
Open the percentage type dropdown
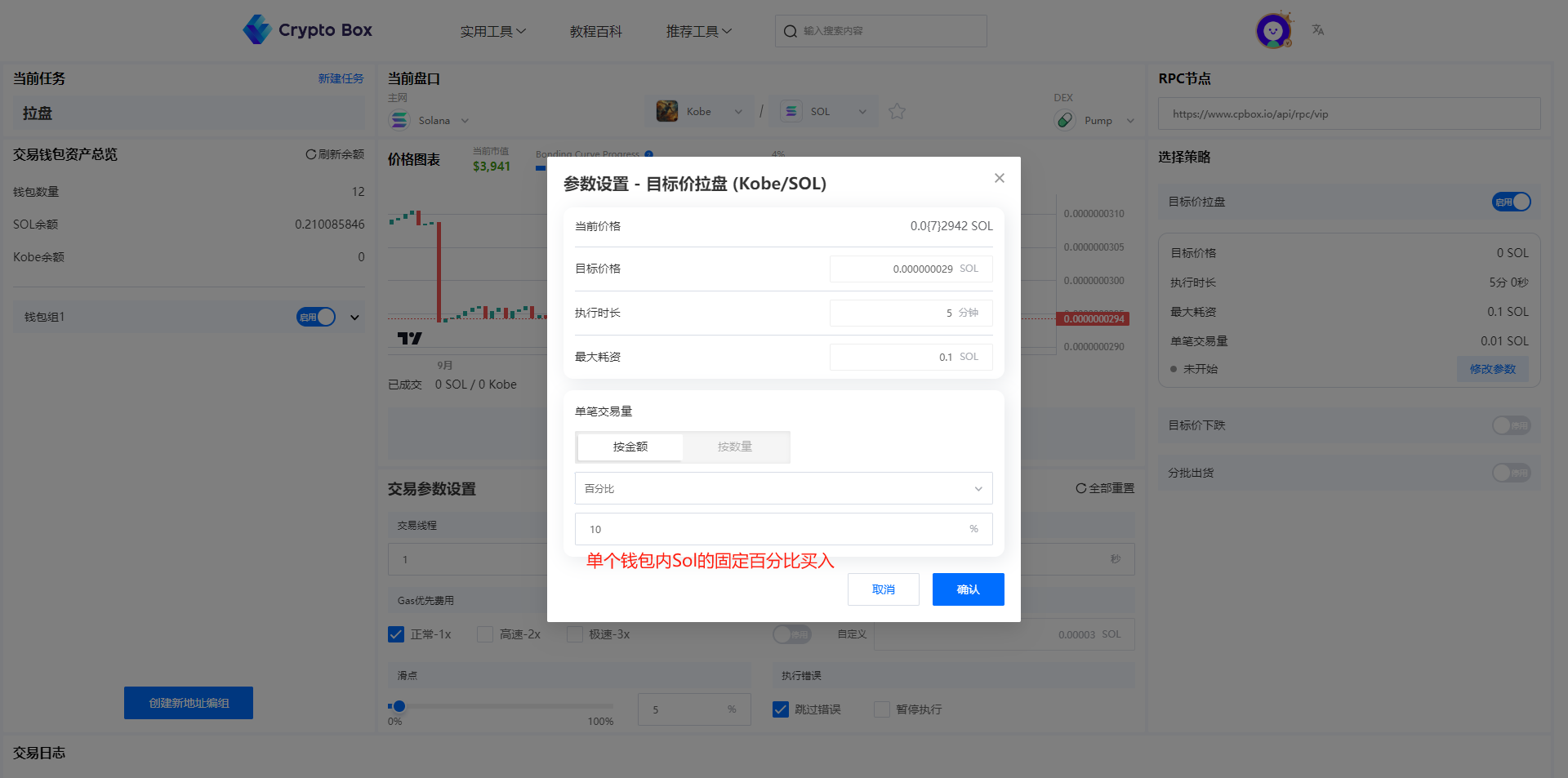783,488
